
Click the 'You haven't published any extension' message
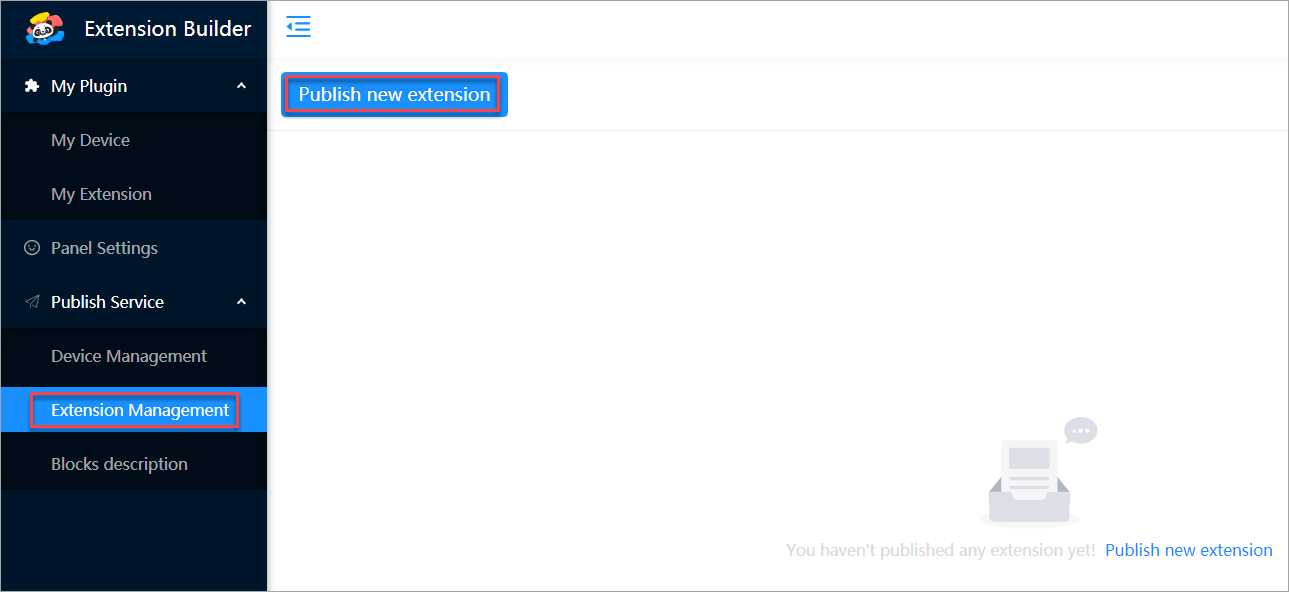point(940,550)
